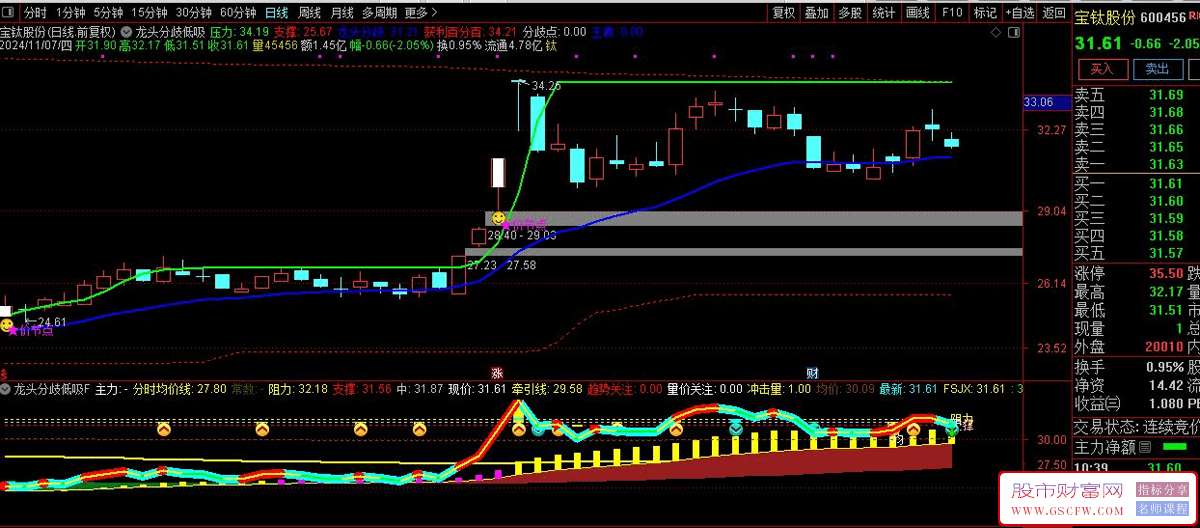The width and height of the screenshot is (1200, 528).
Task: Click the 最高 high value 32.17
Action: (x=1166, y=292)
